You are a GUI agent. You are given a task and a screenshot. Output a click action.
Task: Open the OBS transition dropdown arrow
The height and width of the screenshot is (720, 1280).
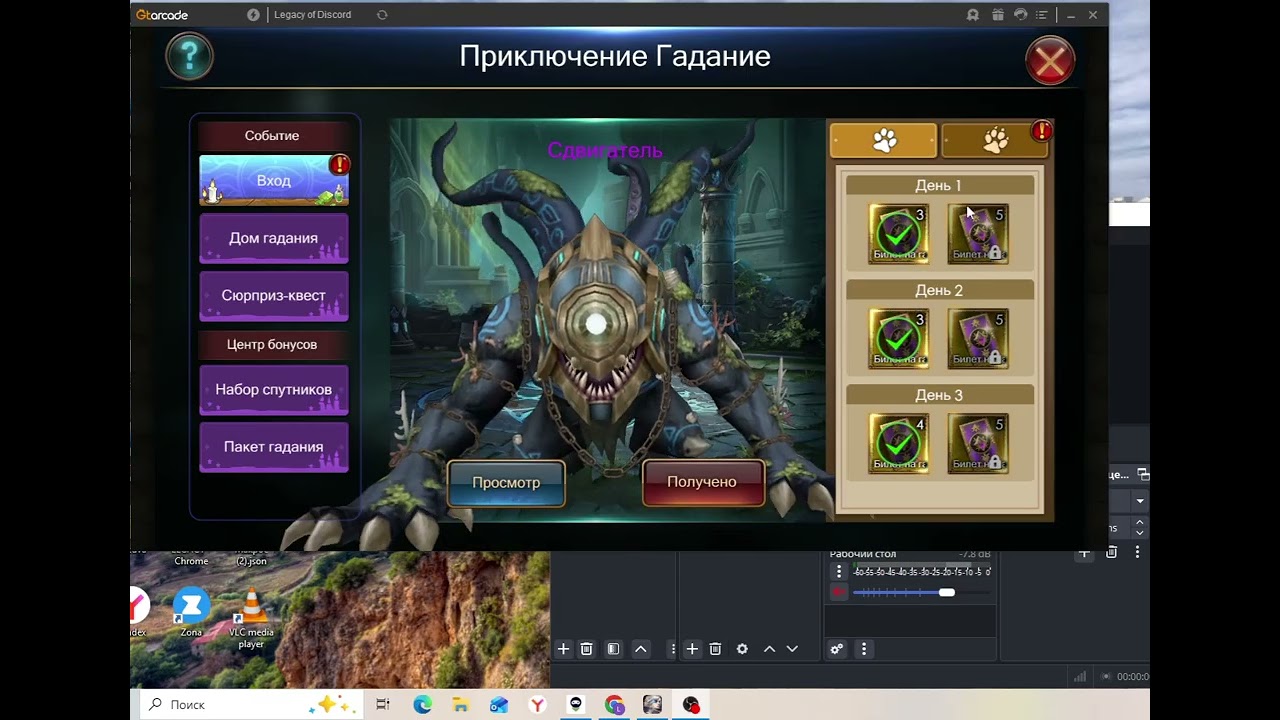1139,500
